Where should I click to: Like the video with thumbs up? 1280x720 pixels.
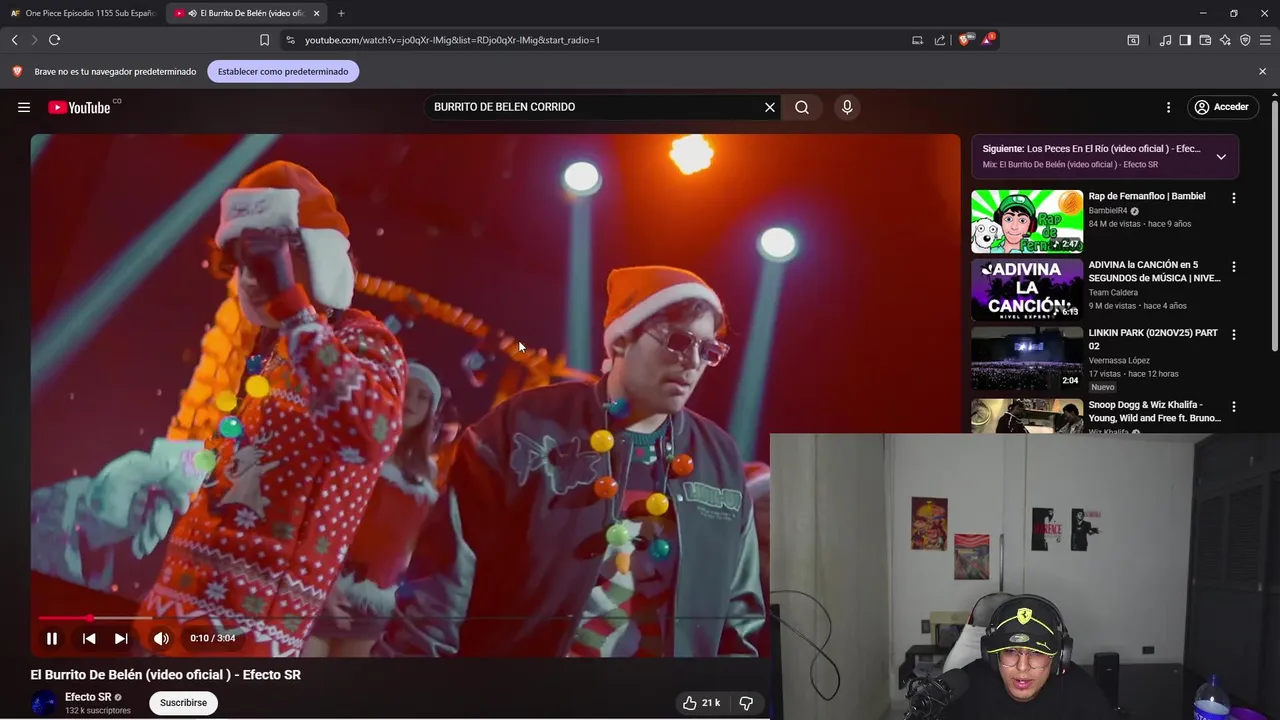pos(701,703)
